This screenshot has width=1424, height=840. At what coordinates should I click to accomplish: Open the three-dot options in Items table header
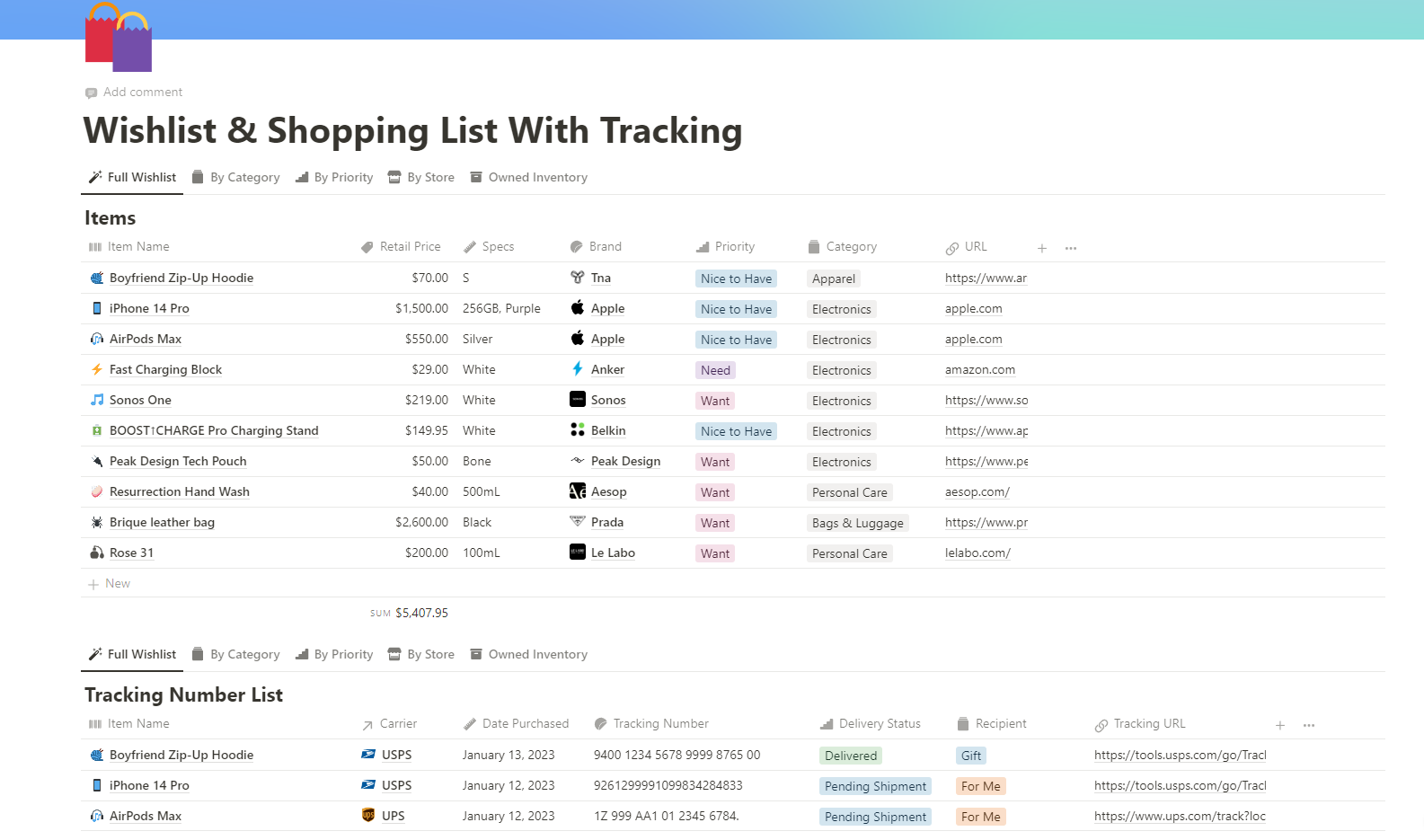click(x=1071, y=248)
